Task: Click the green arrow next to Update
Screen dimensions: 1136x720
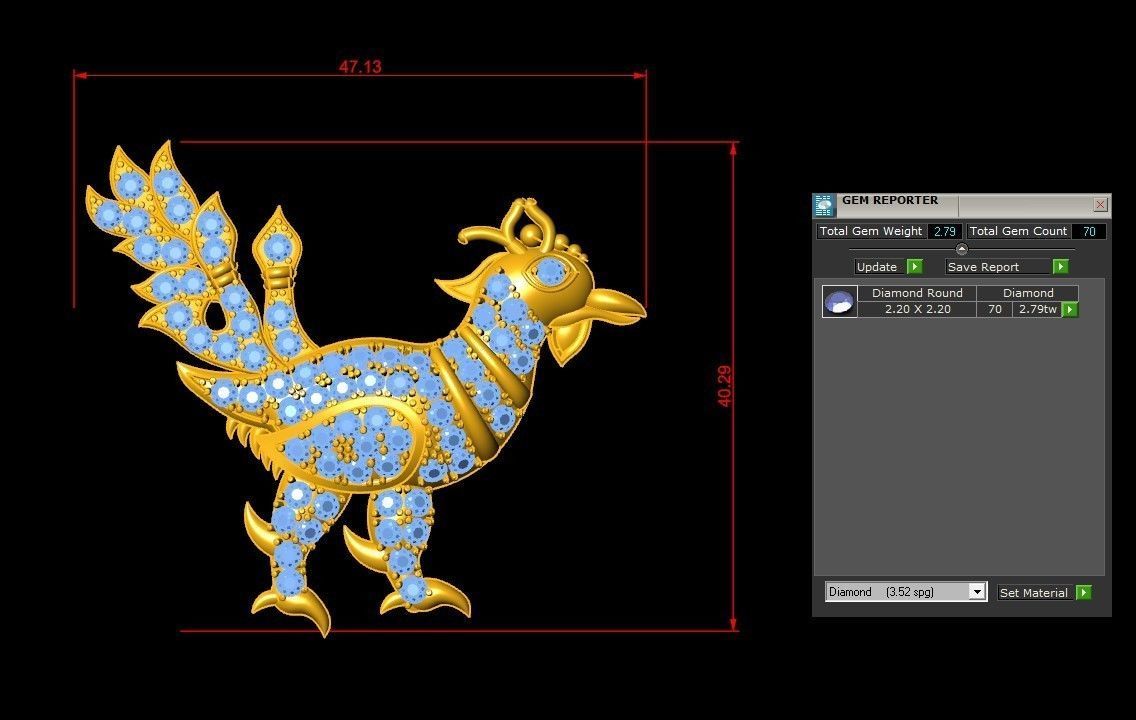Action: (915, 267)
